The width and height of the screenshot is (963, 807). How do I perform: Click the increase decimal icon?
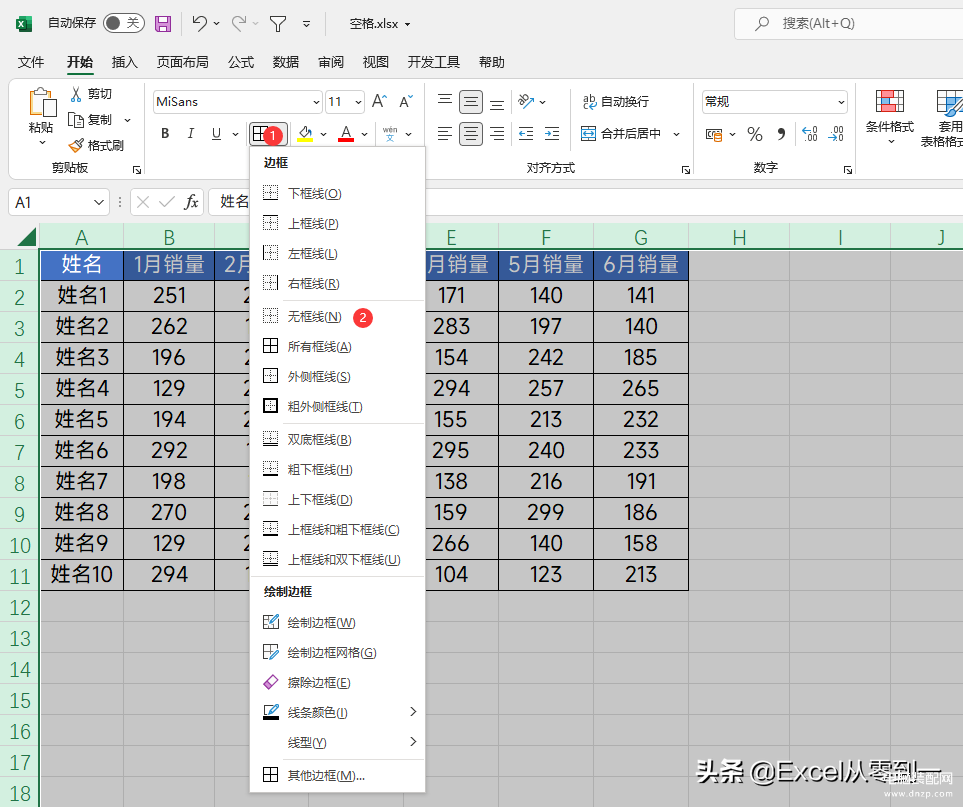(x=810, y=134)
